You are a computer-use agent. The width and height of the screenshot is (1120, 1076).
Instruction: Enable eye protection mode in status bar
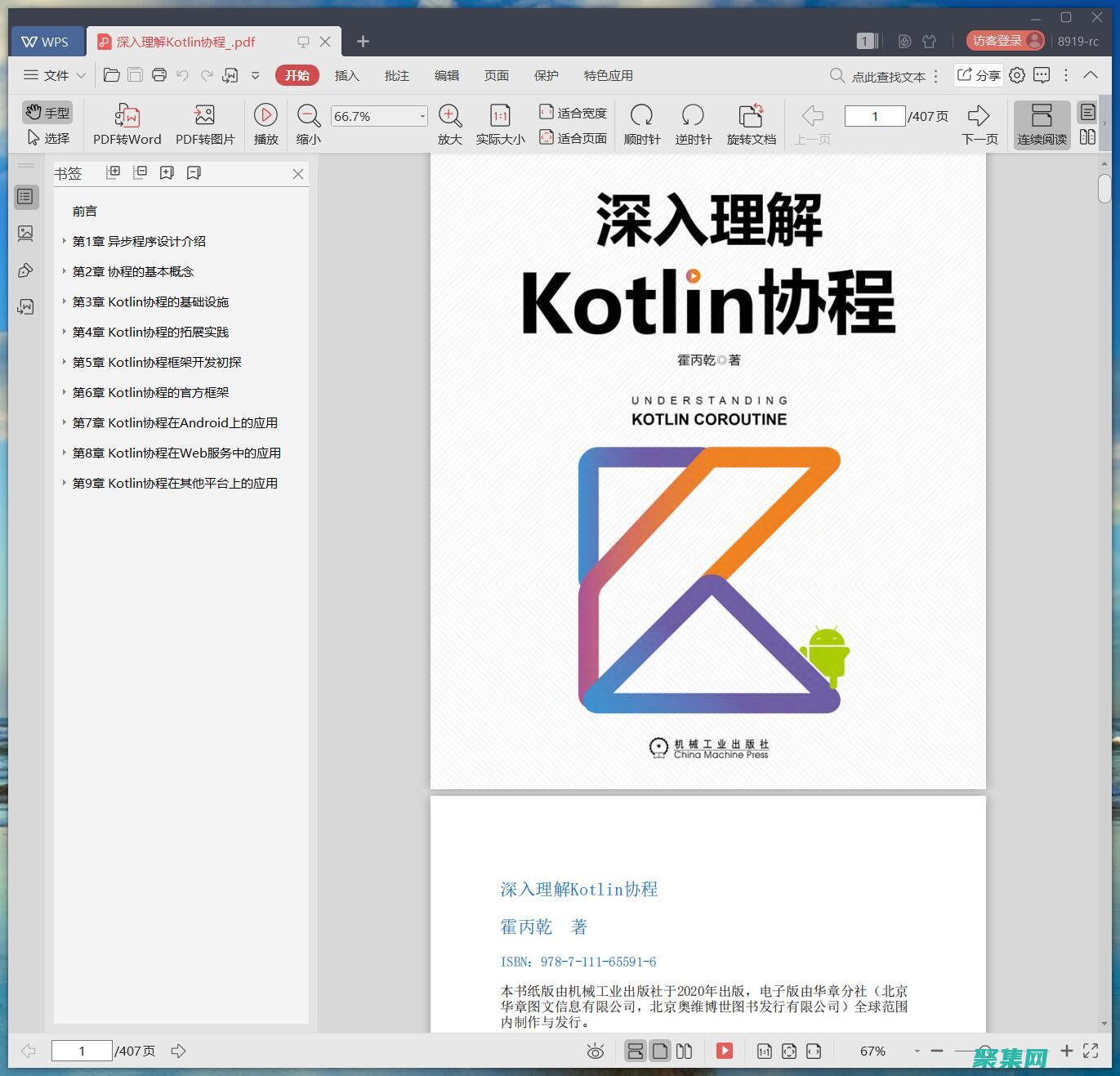pos(596,1051)
